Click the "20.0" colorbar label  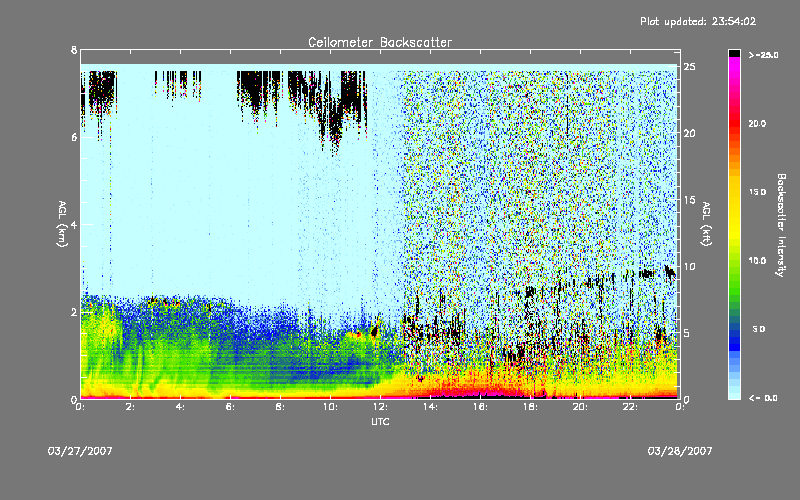[x=757, y=124]
